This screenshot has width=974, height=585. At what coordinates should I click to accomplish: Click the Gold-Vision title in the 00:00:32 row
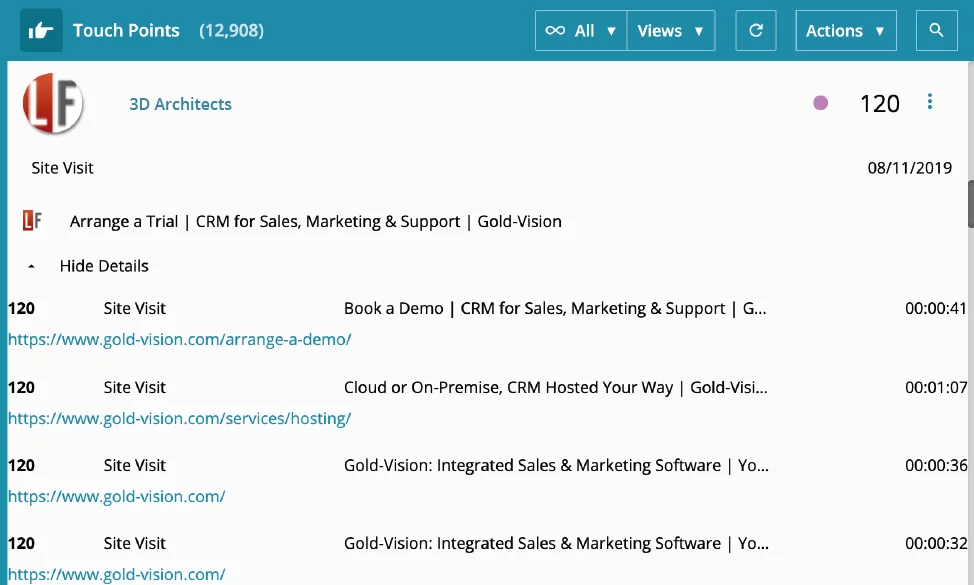(x=557, y=543)
